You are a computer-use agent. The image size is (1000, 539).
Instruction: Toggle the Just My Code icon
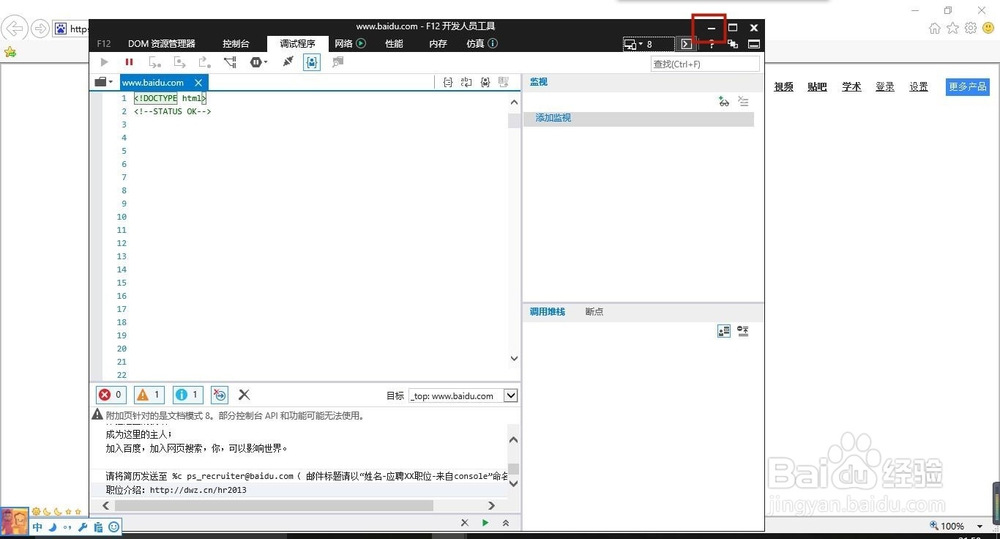(312, 62)
